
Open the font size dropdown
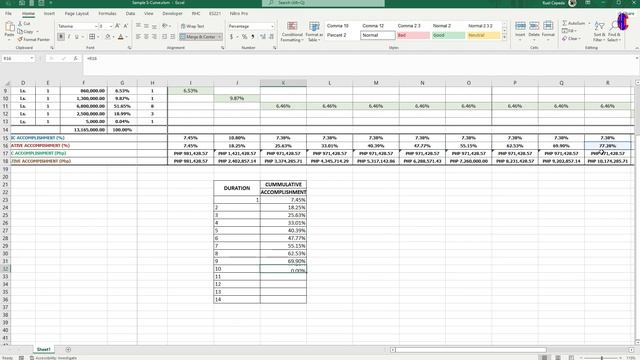[111, 26]
